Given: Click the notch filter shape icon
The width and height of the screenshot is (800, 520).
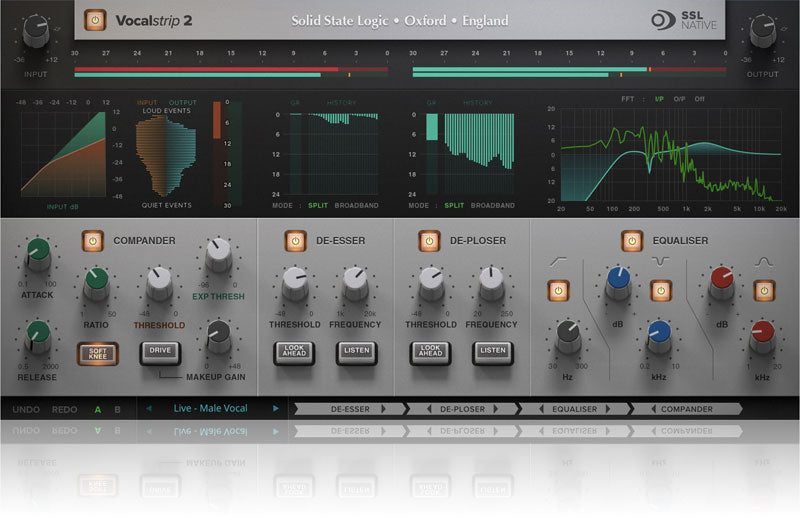Looking at the screenshot, I should [x=660, y=262].
